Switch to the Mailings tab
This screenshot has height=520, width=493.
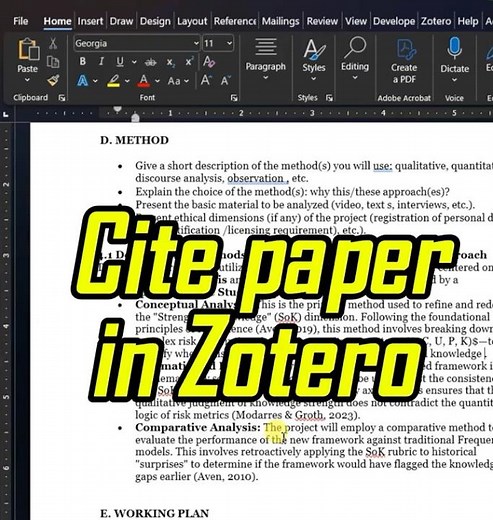coord(280,21)
